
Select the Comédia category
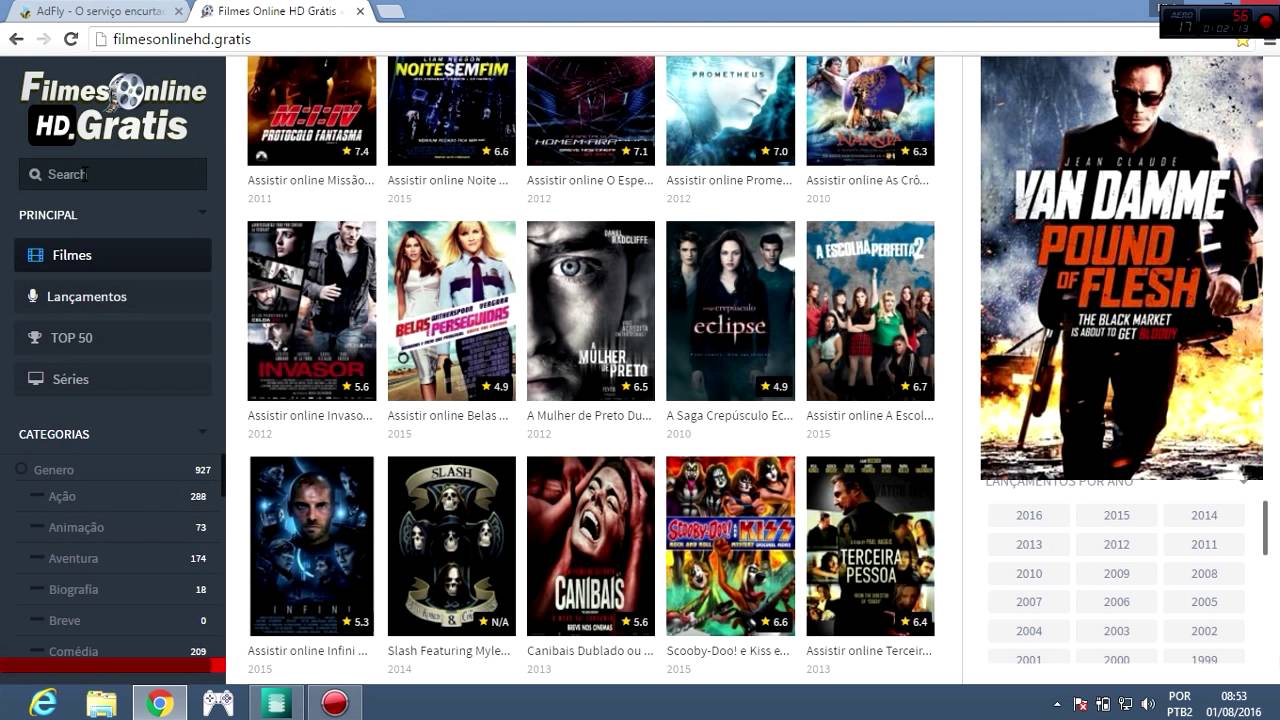73,651
